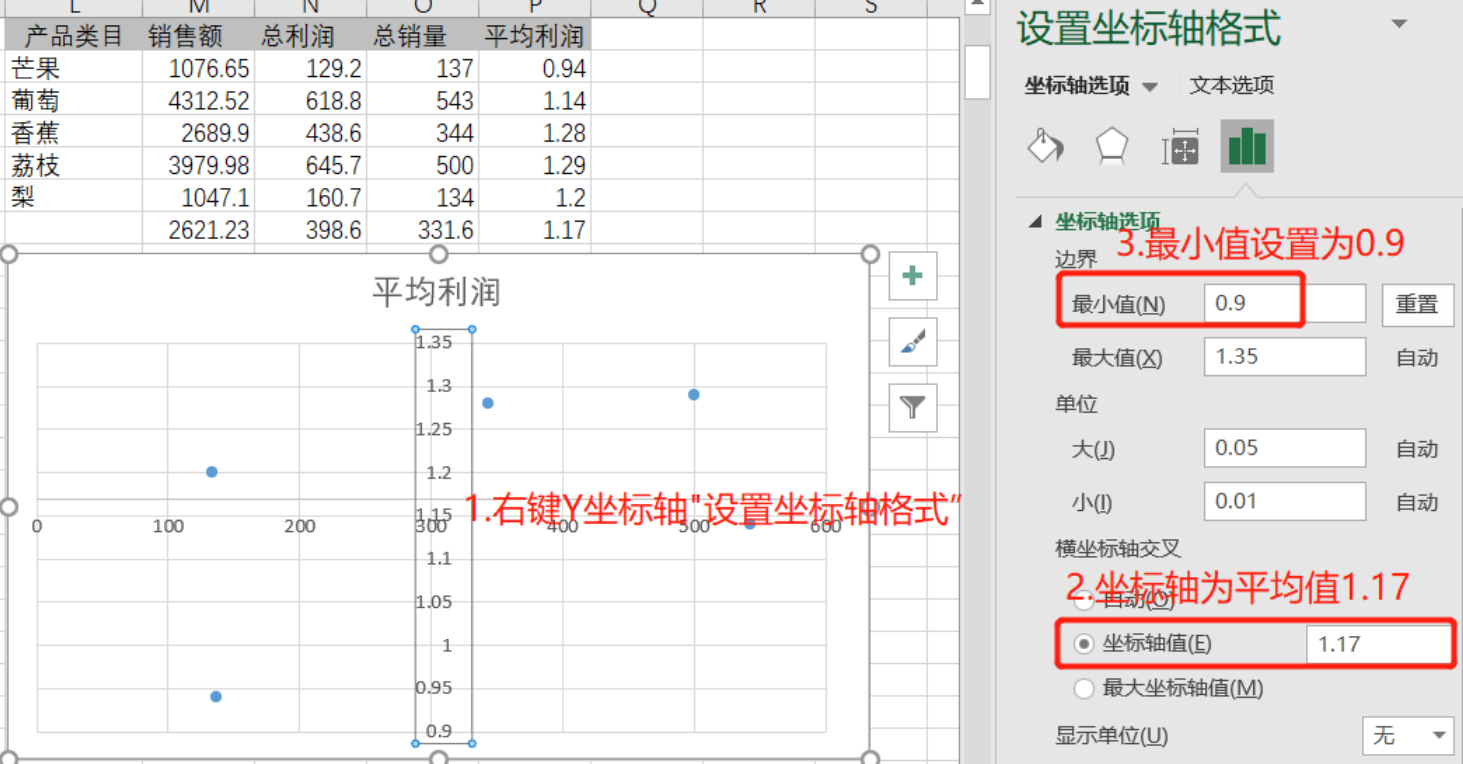Click the Chart Styles paintbrush button
Screen dimensions: 1463x764
pos(912,342)
